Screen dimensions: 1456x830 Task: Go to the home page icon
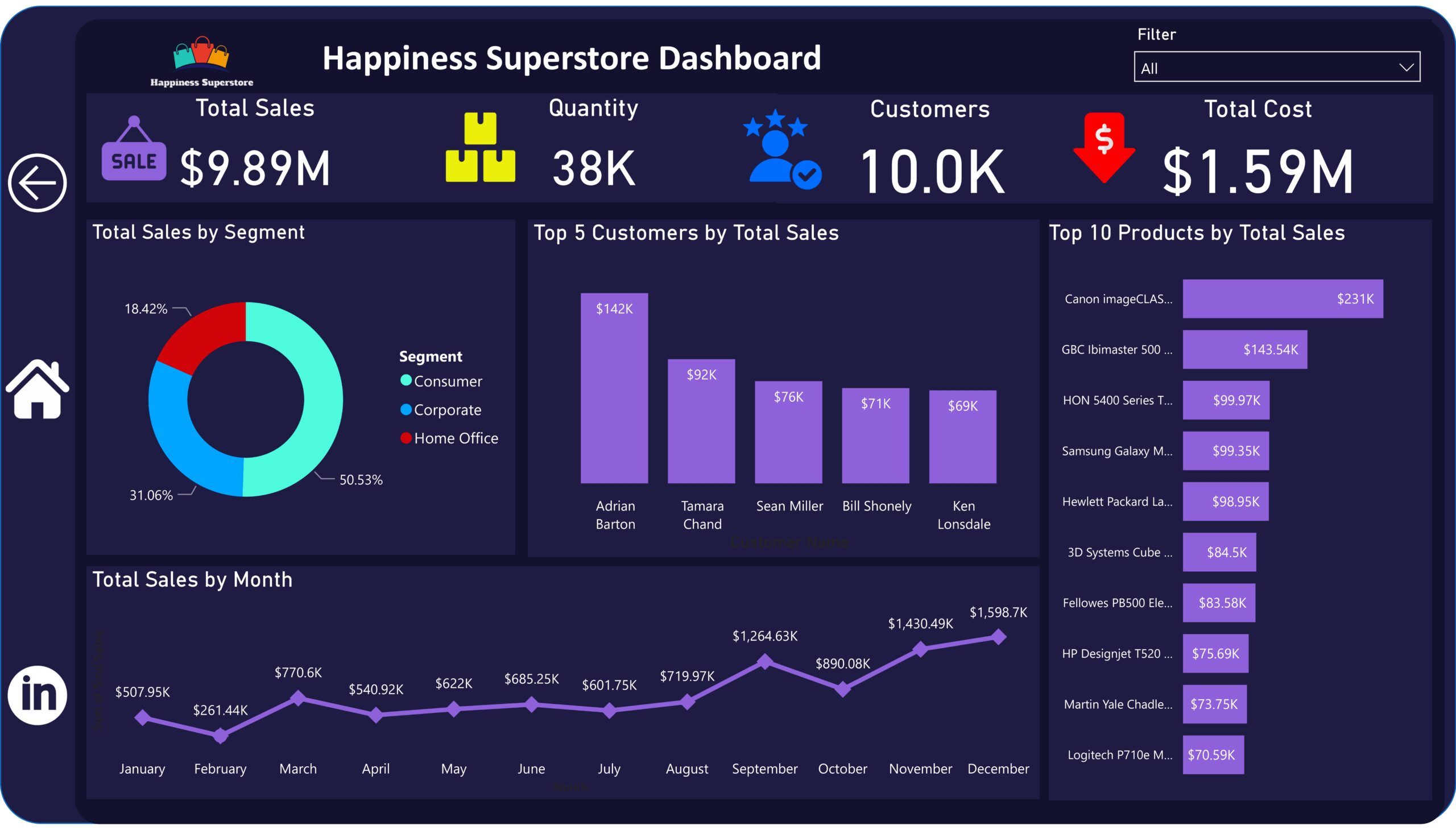point(37,389)
